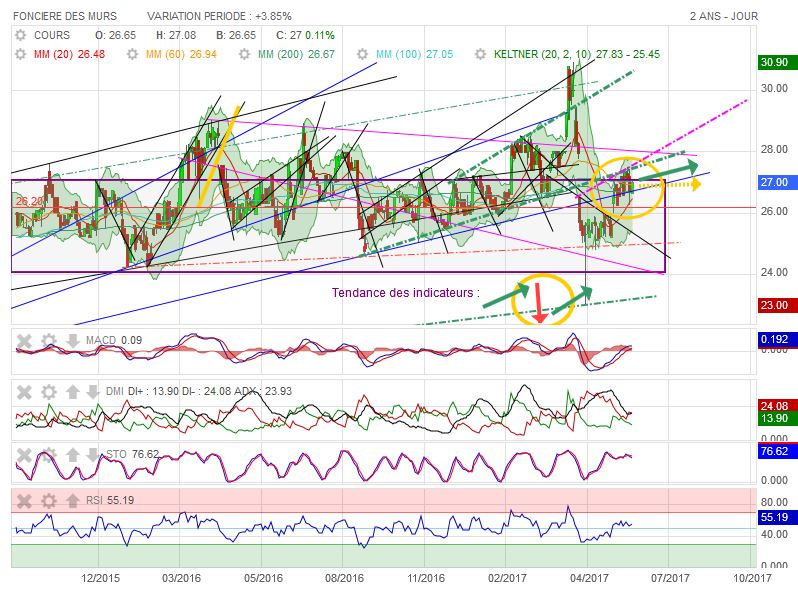Open settings gear for KELTNER indicator
The image size is (798, 593).
tap(480, 54)
